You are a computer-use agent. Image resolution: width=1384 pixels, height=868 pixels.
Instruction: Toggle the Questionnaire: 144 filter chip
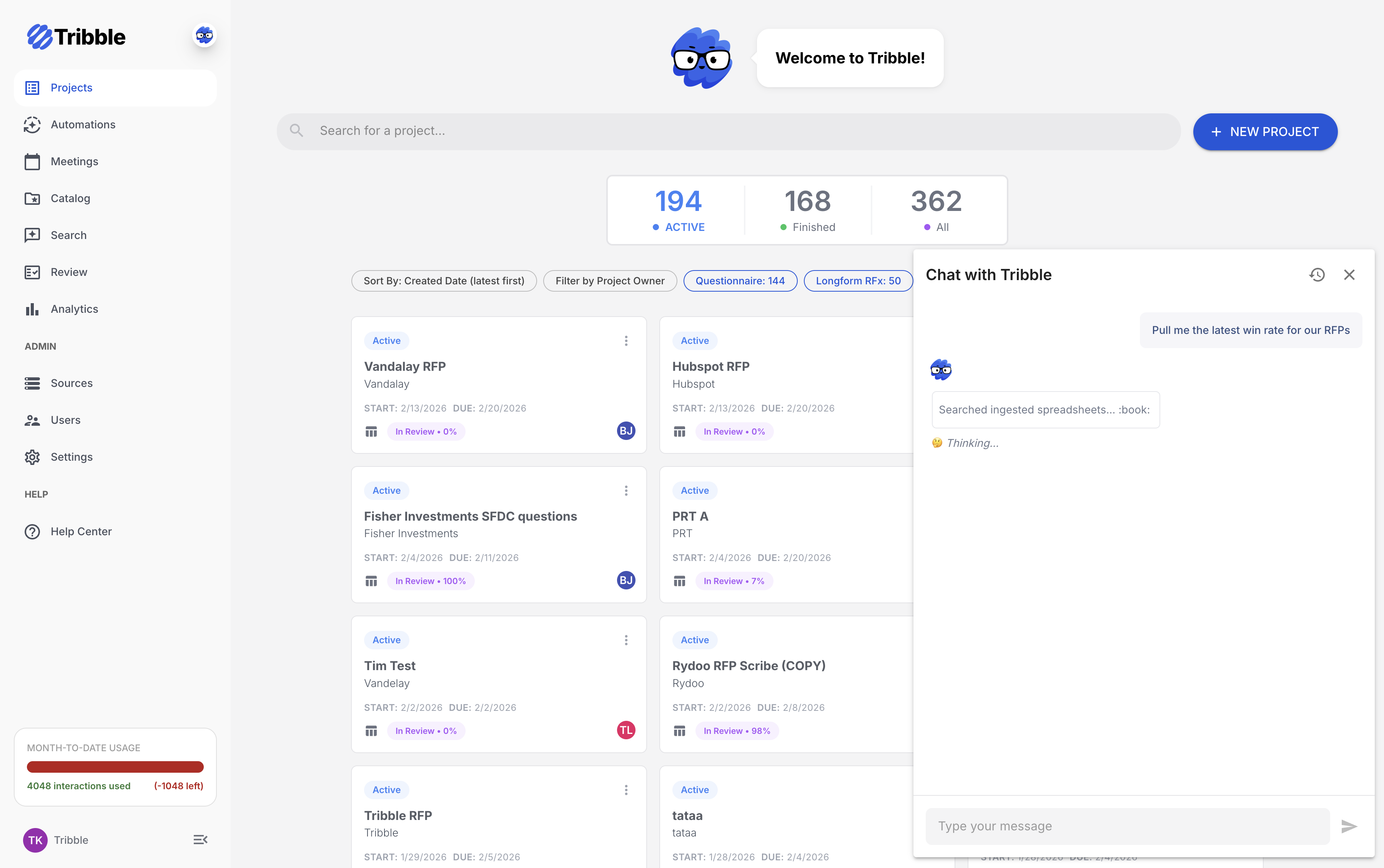click(x=740, y=281)
